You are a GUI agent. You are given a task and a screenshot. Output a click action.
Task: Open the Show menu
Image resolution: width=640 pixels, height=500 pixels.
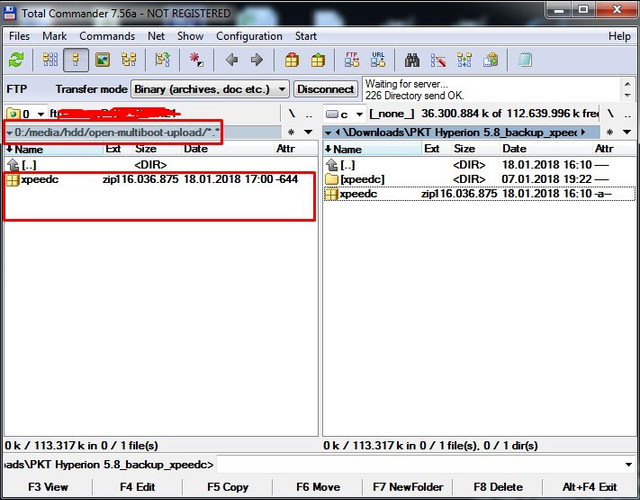coord(190,36)
